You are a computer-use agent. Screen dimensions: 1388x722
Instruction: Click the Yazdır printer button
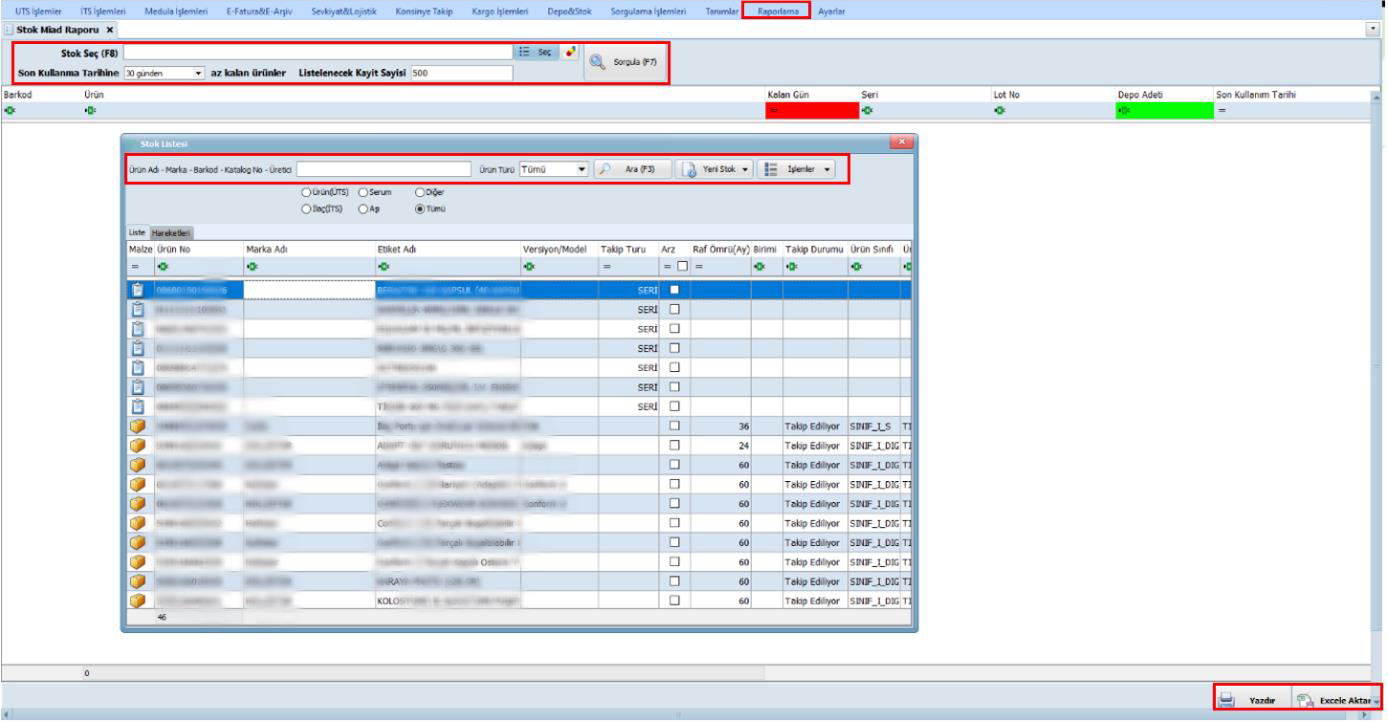click(1251, 701)
